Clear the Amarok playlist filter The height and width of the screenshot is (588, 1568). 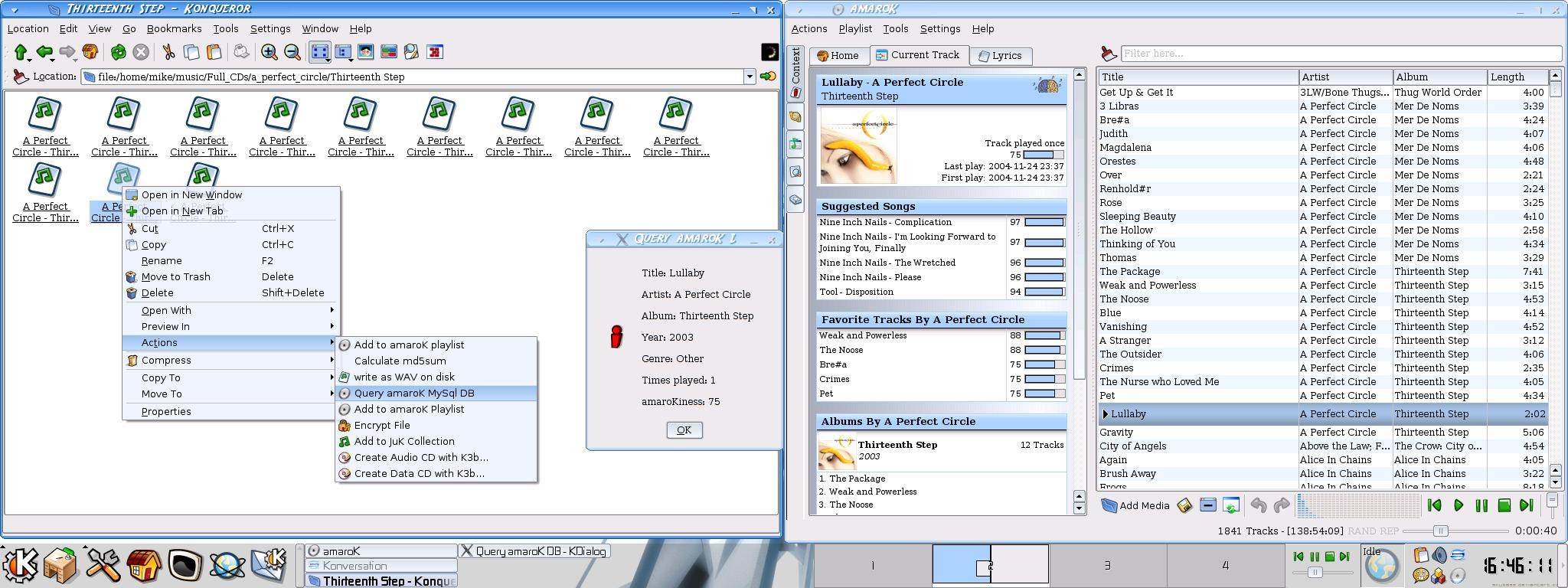click(x=1108, y=53)
